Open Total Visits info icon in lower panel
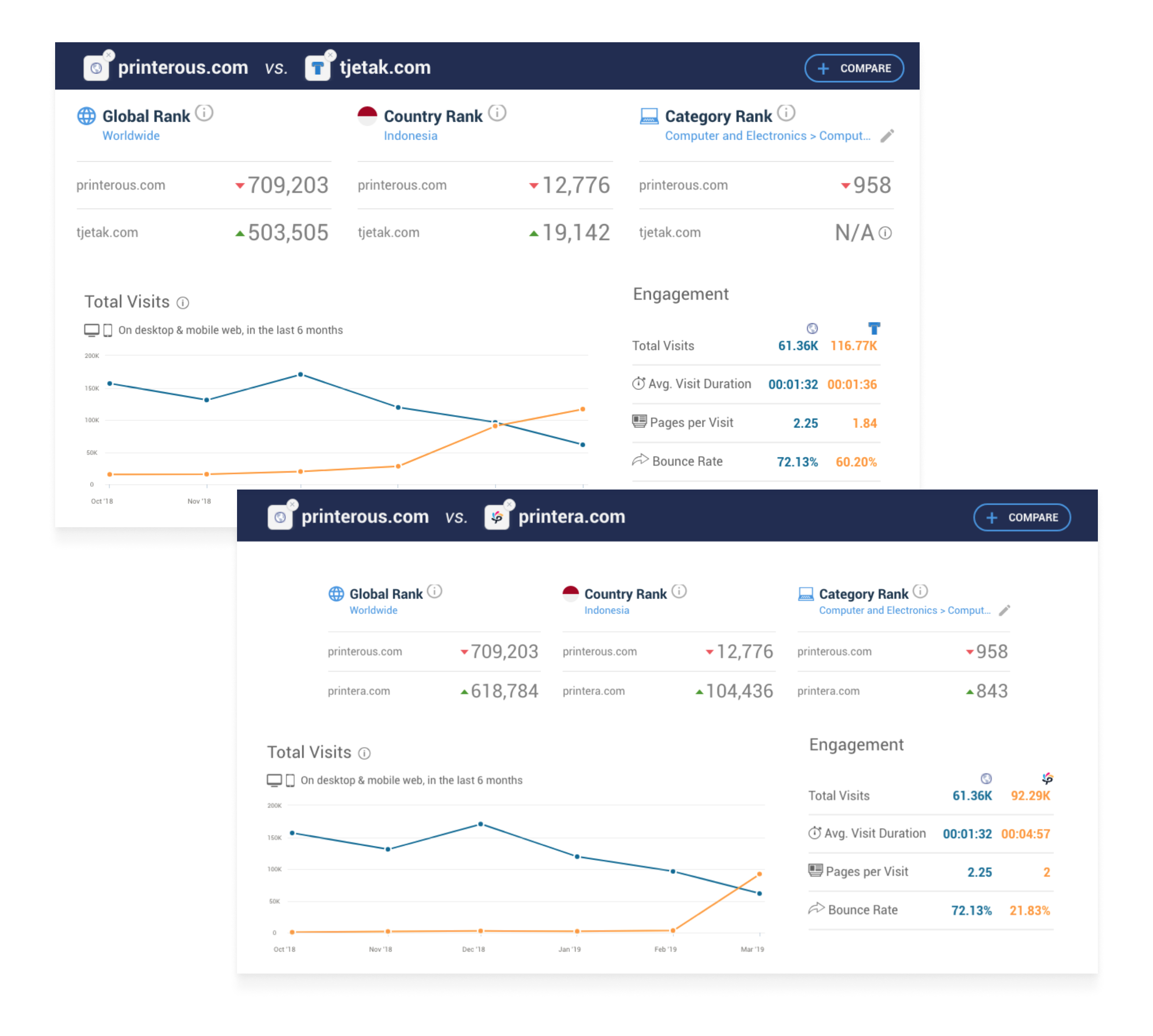This screenshot has height=1036, width=1153. [364, 754]
